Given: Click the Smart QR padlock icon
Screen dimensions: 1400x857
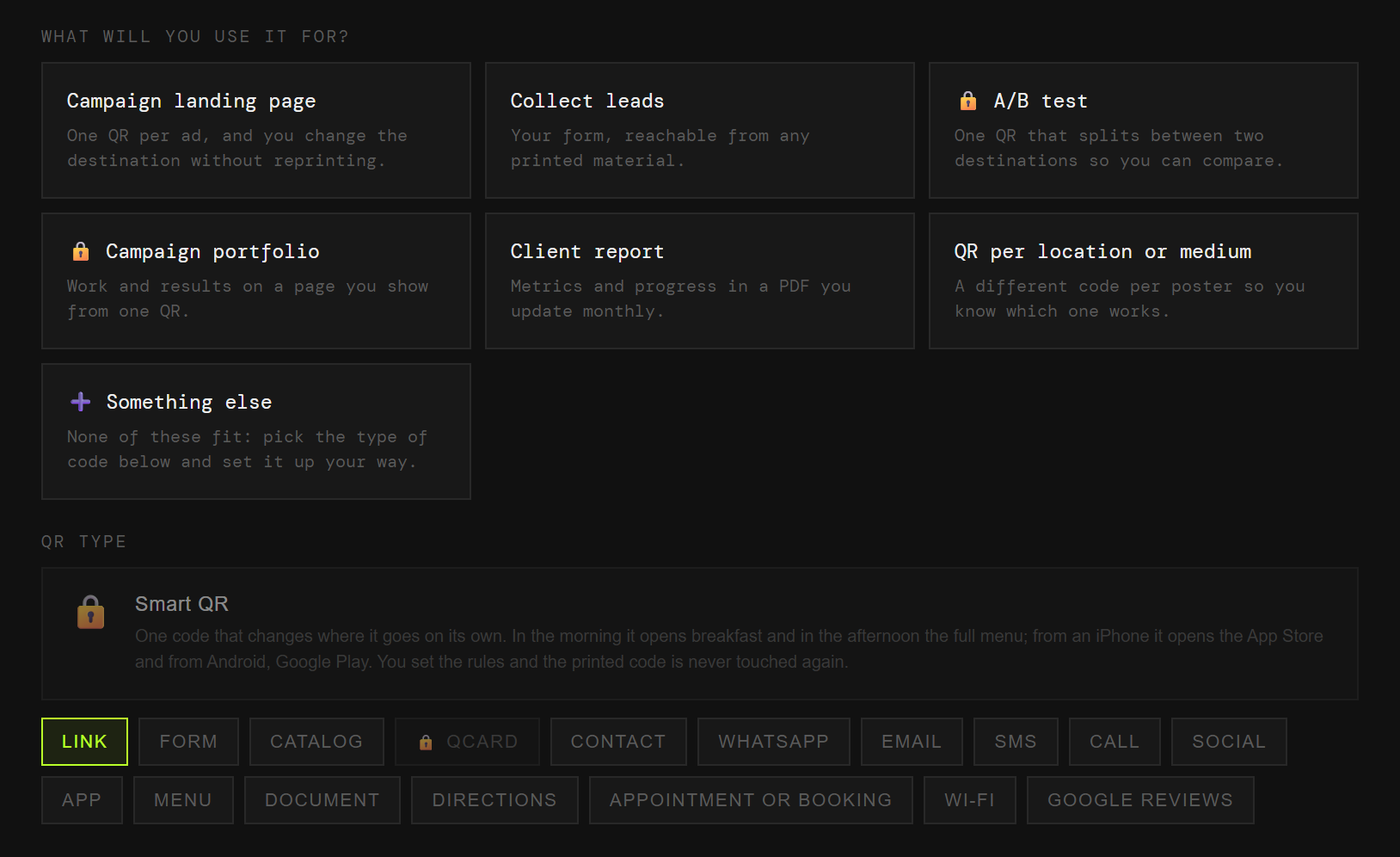Looking at the screenshot, I should pyautogui.click(x=91, y=612).
